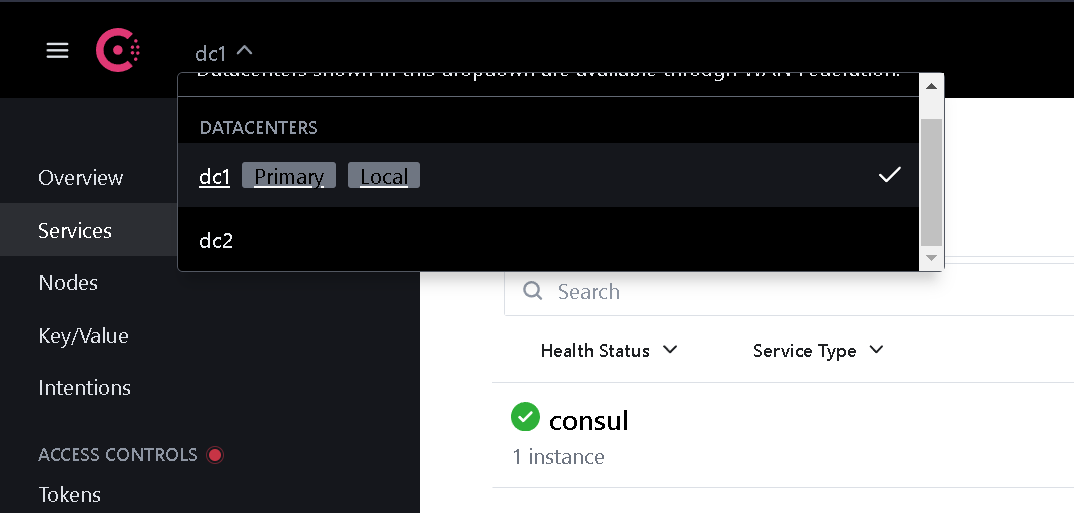The image size is (1074, 513).
Task: Select the dc1 datacenter entry
Action: (x=215, y=177)
